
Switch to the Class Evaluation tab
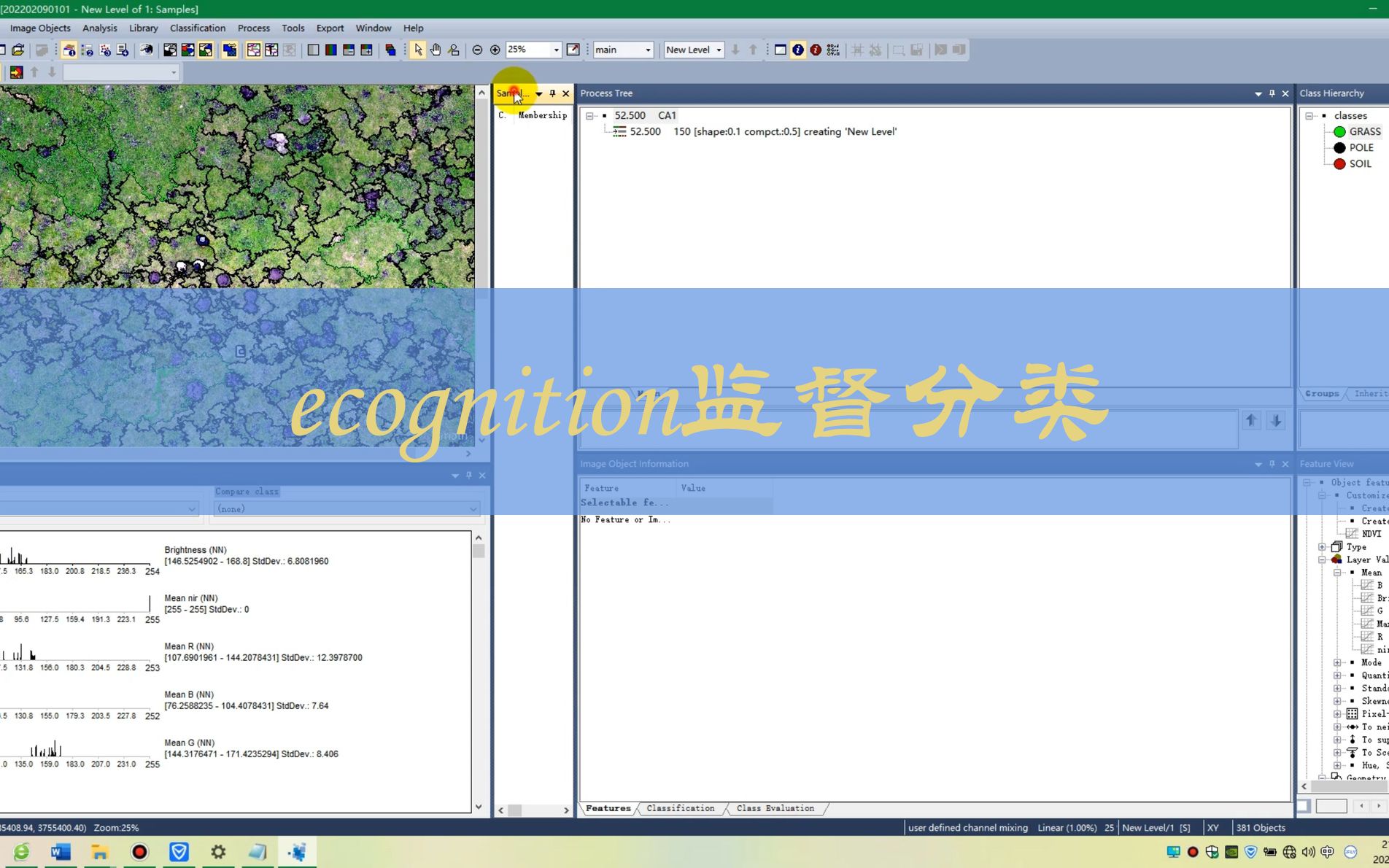pos(775,808)
